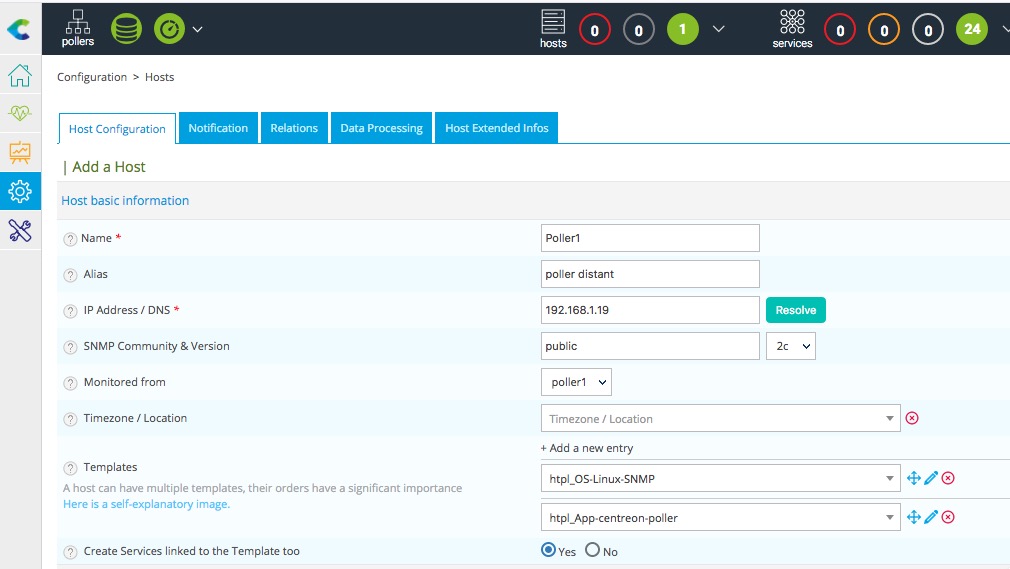Open the Administration tools sidebar icon
This screenshot has height=569, width=1010.
pos(20,230)
